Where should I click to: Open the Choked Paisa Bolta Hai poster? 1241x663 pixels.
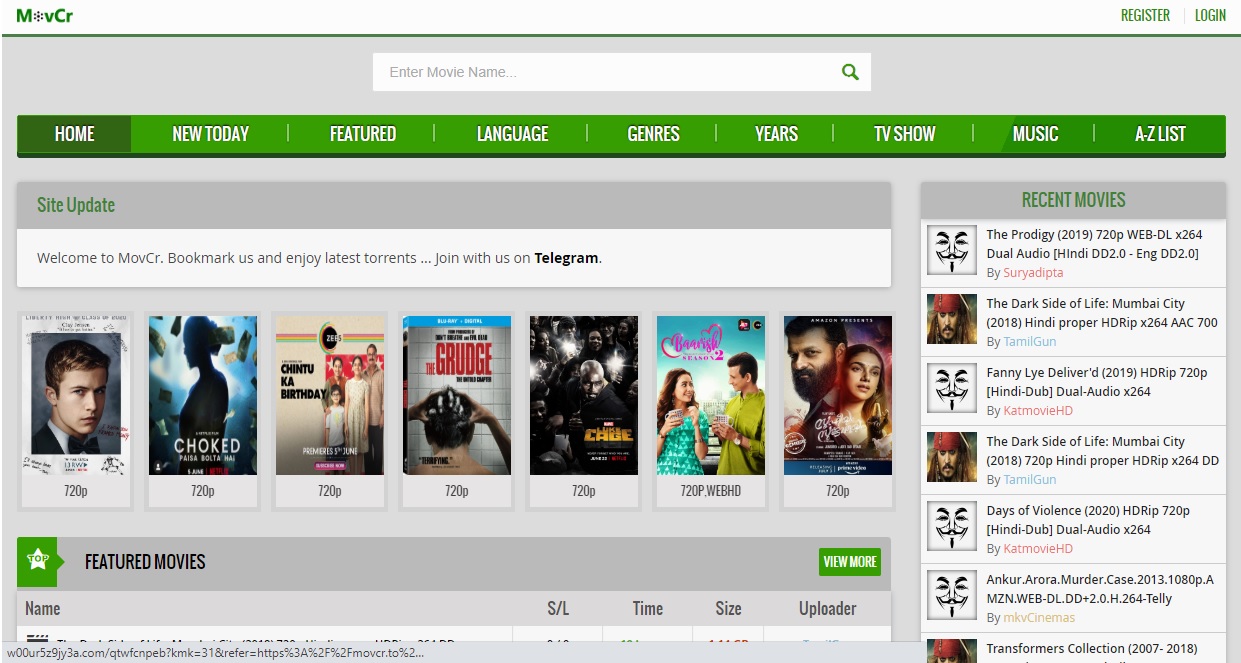point(203,395)
